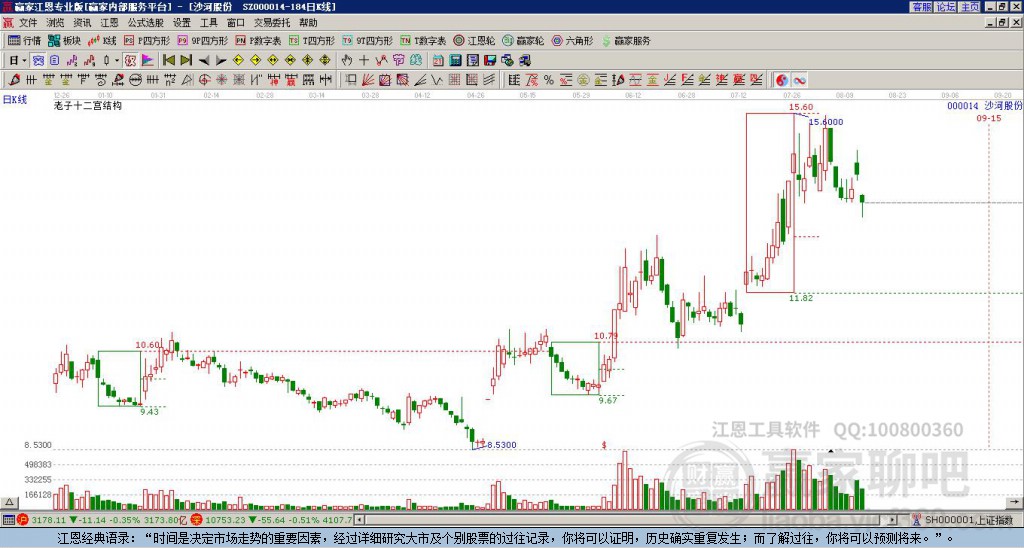Open the 六角形 hexagon tool
Viewport: 1024px width, 548px height.
point(573,40)
